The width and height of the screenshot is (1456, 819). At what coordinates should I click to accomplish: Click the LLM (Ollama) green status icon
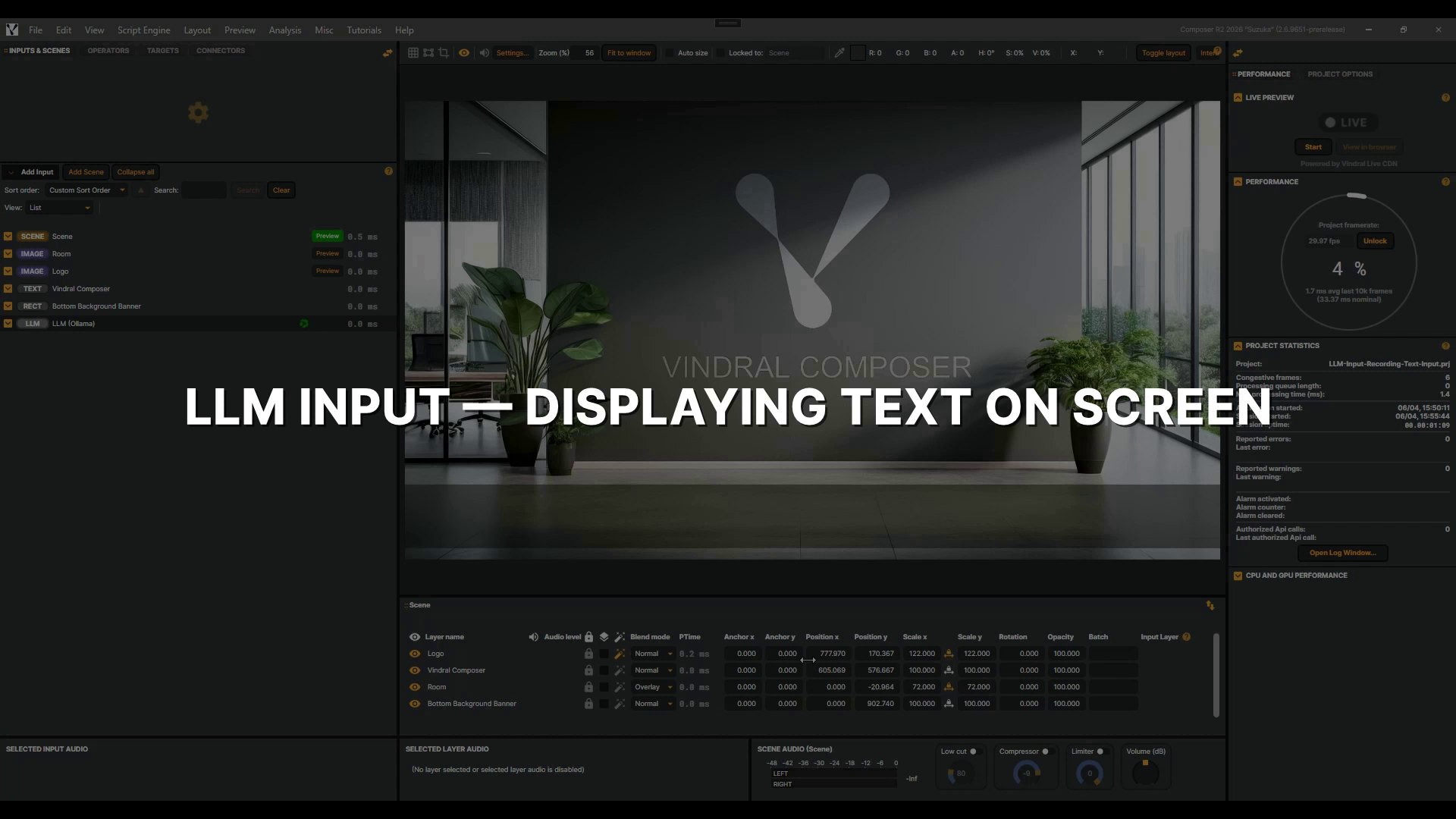304,324
